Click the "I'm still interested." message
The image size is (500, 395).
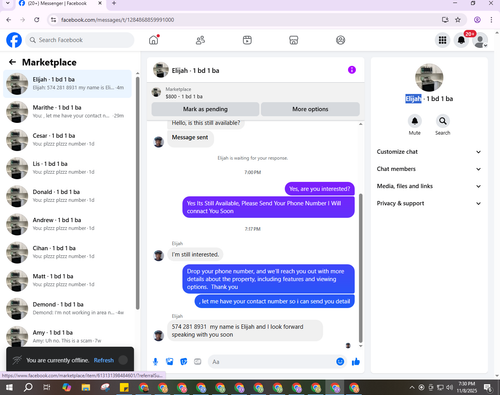point(195,254)
